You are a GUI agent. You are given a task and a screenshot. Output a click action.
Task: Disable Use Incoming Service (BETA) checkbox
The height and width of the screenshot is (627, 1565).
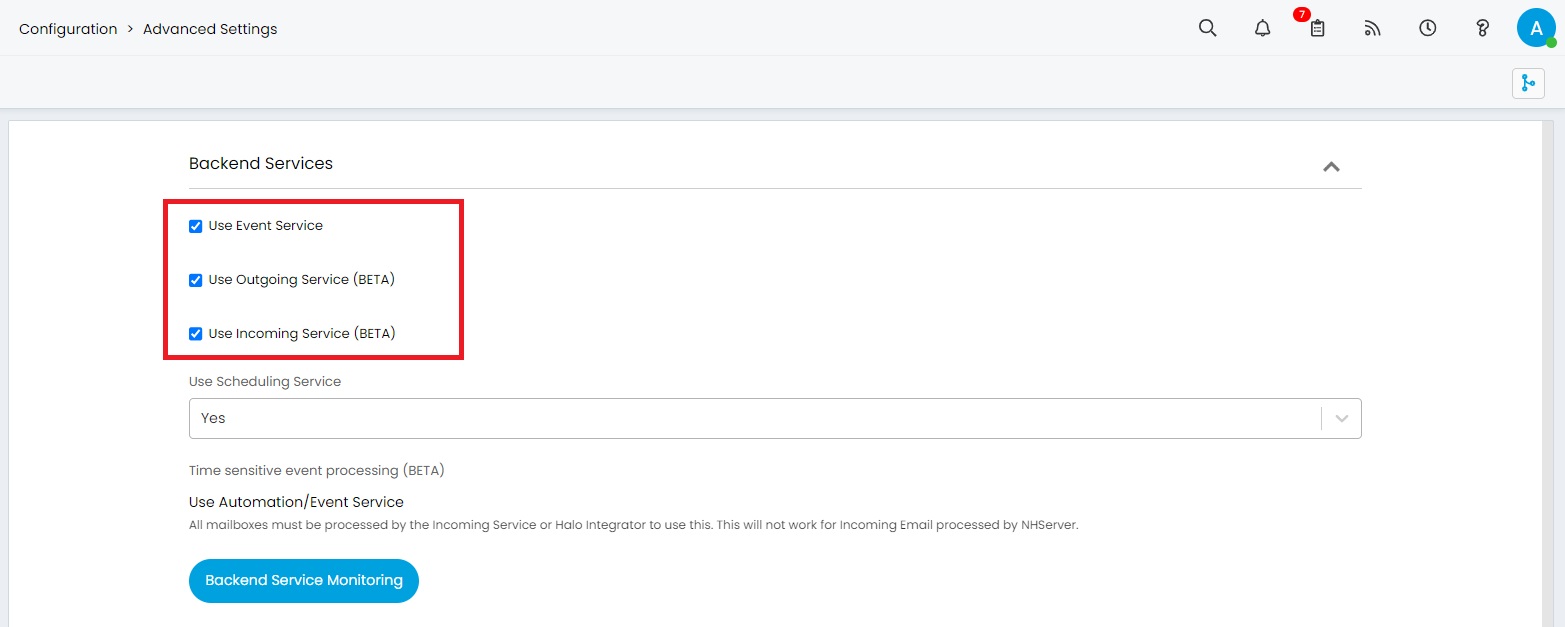[196, 334]
